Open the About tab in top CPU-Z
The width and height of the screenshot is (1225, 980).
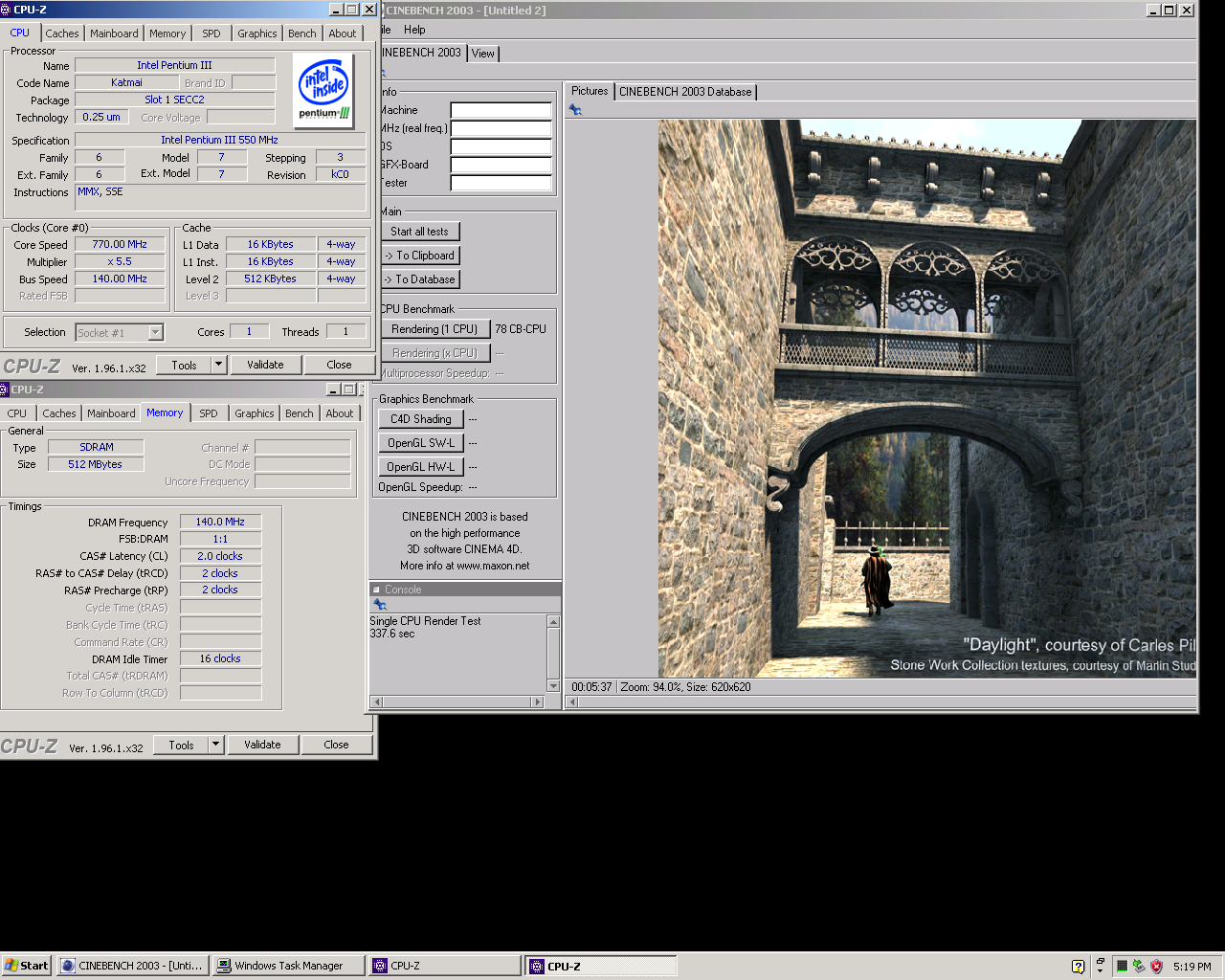click(x=343, y=33)
